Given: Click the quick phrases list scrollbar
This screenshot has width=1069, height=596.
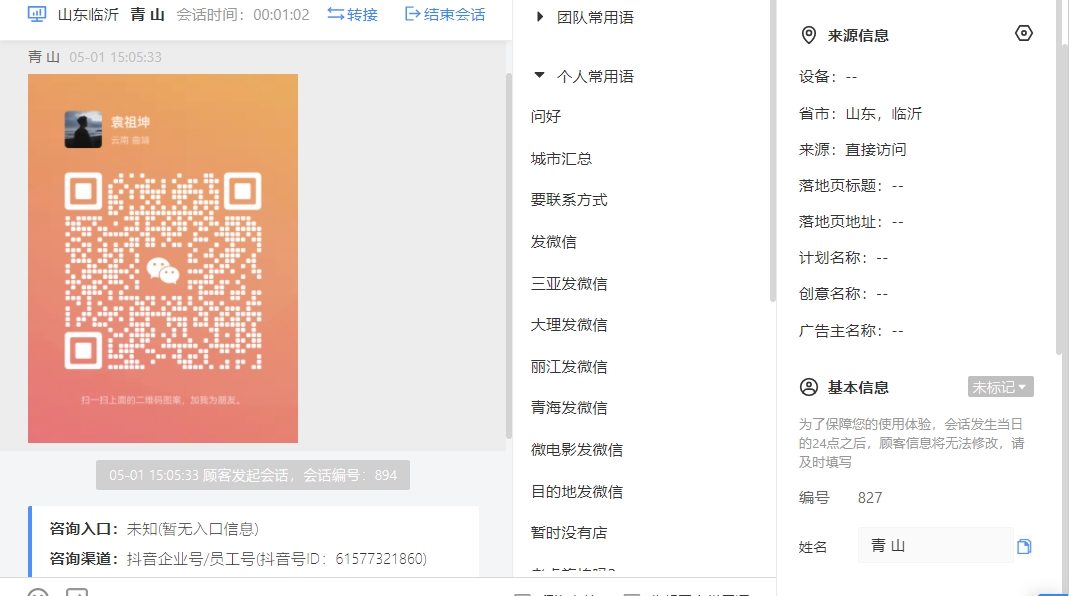Looking at the screenshot, I should coord(772,150).
